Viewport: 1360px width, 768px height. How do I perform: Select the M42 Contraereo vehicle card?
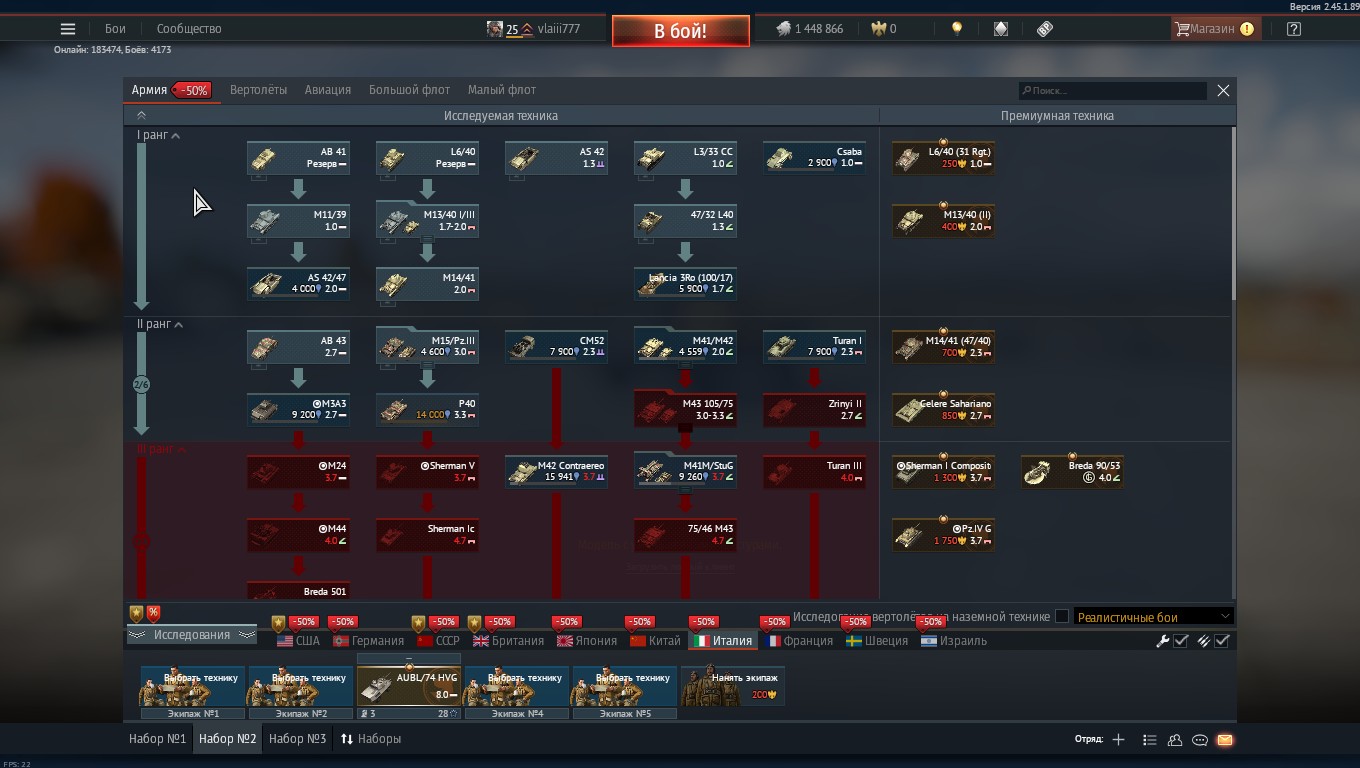(x=556, y=472)
